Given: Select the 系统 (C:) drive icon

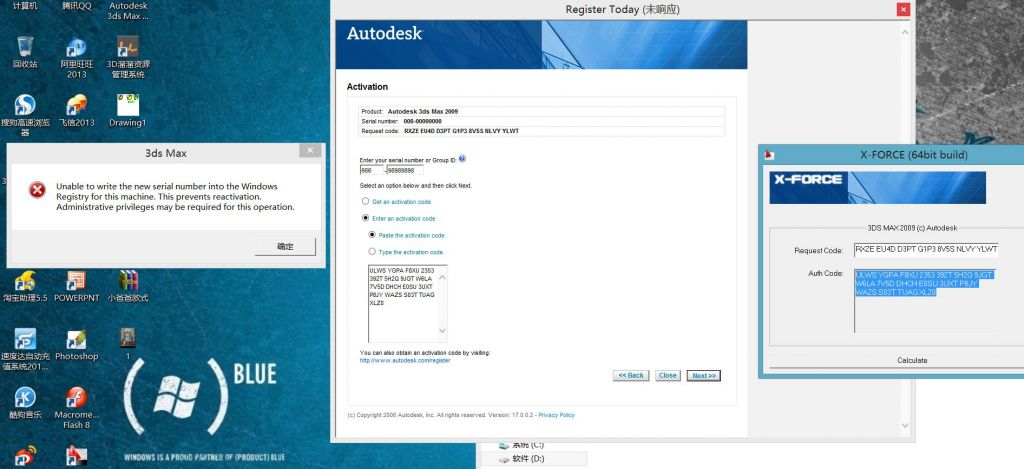Looking at the screenshot, I should click(504, 445).
